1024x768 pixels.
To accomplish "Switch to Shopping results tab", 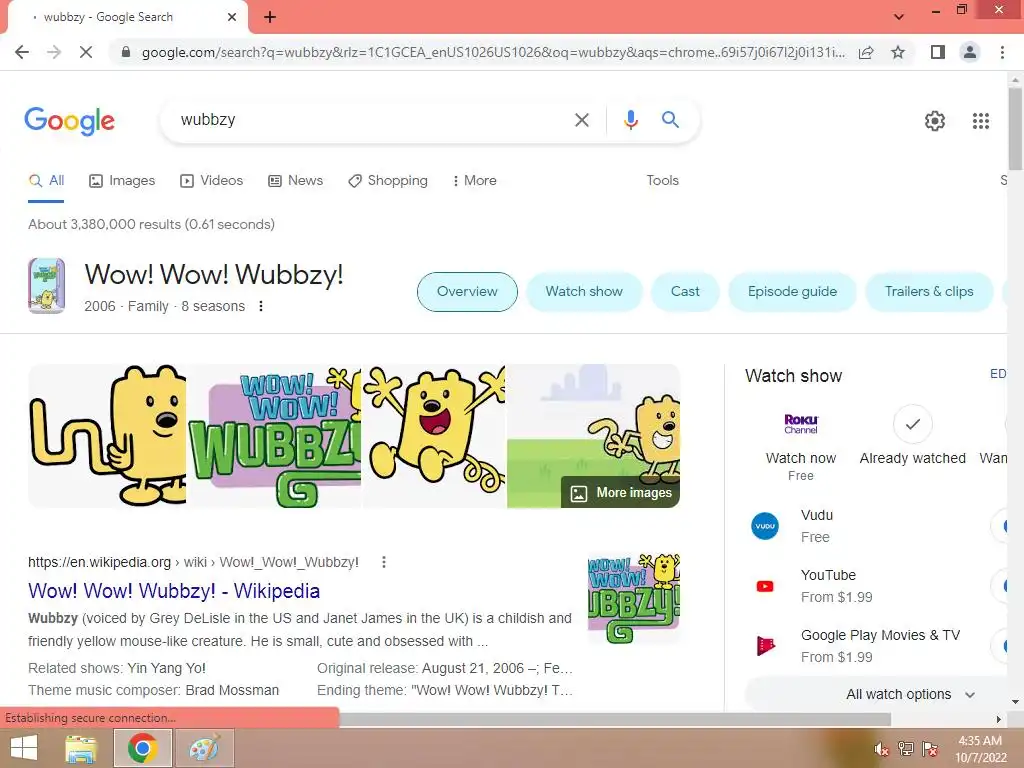I will tap(388, 181).
